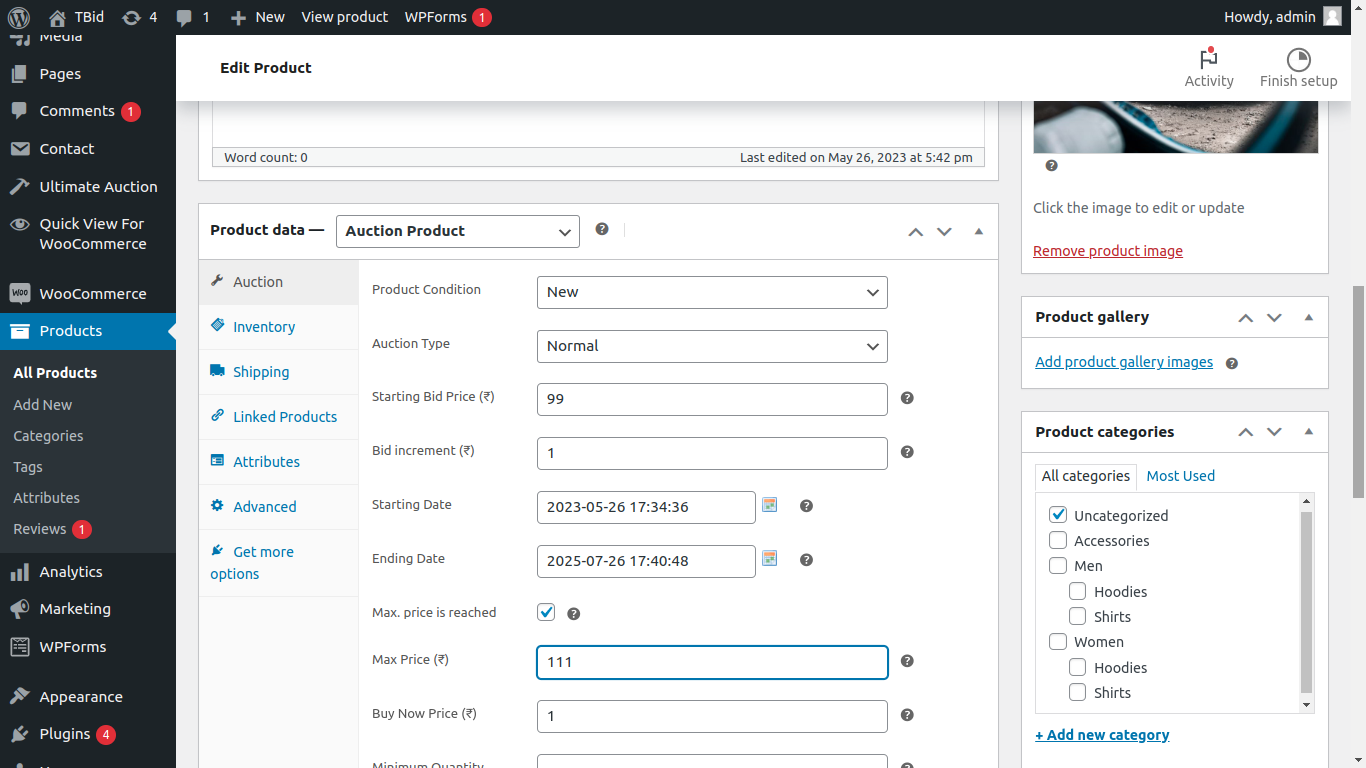
Task: Open the Product Condition dropdown
Action: click(711, 292)
